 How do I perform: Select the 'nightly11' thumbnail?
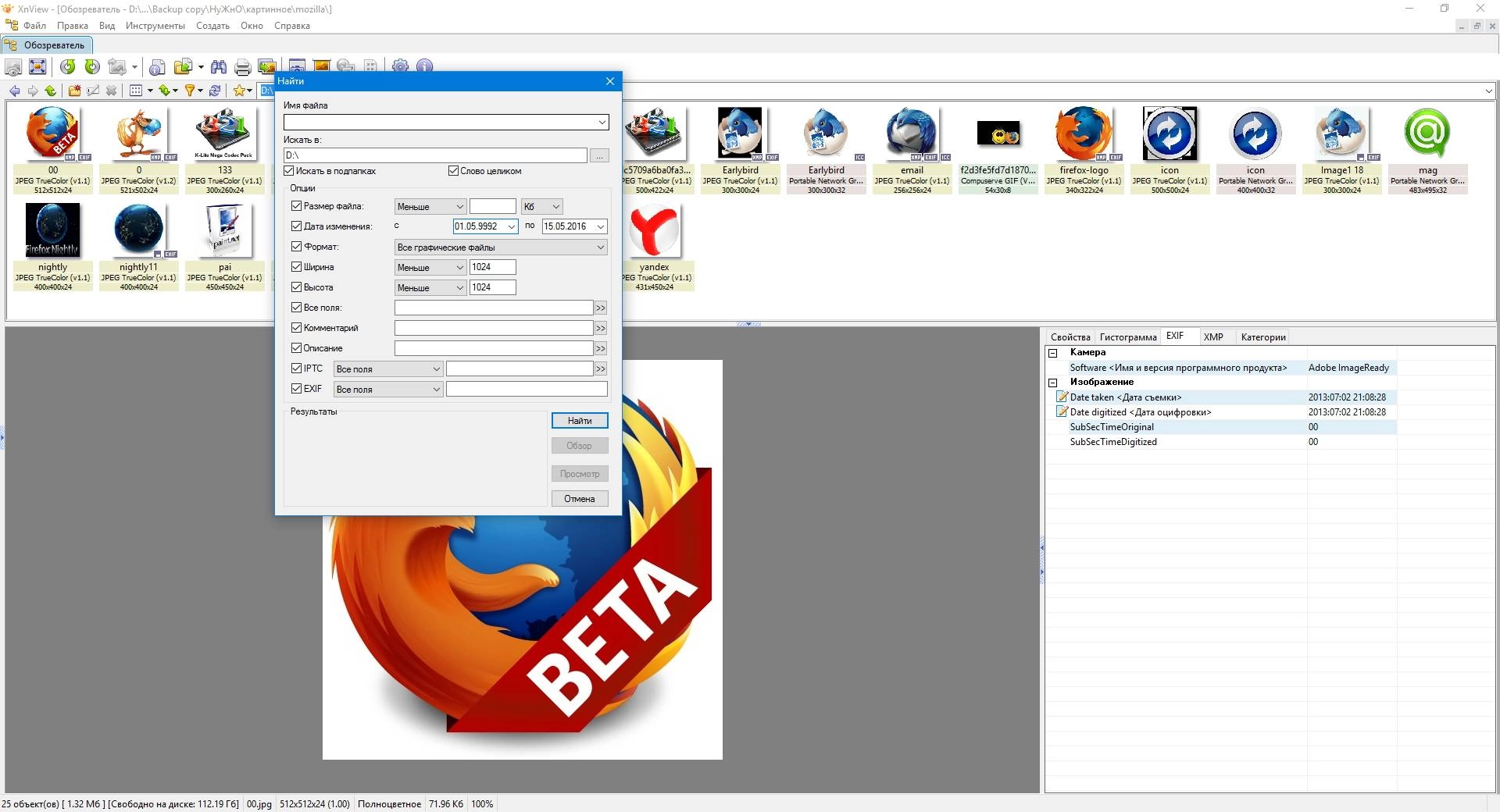pyautogui.click(x=138, y=247)
